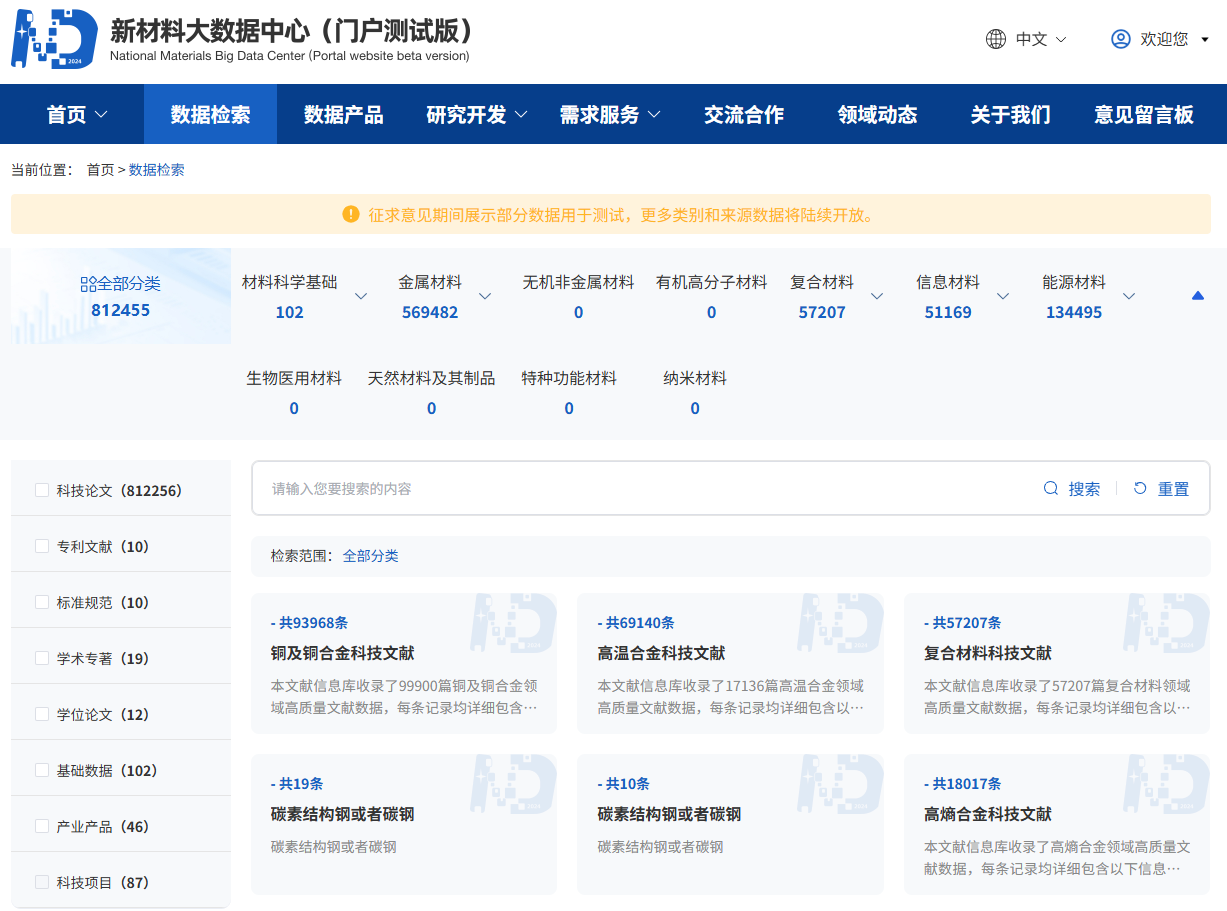This screenshot has height=911, width=1227.
Task: Tick the 专利文献 filter checkbox
Action: click(x=42, y=546)
